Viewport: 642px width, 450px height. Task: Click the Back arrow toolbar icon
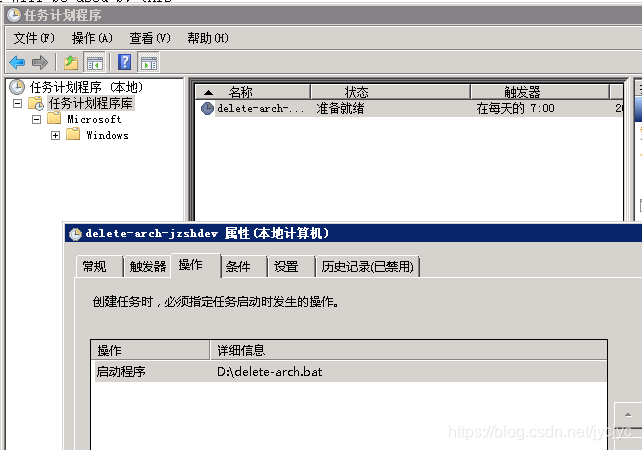[17, 63]
